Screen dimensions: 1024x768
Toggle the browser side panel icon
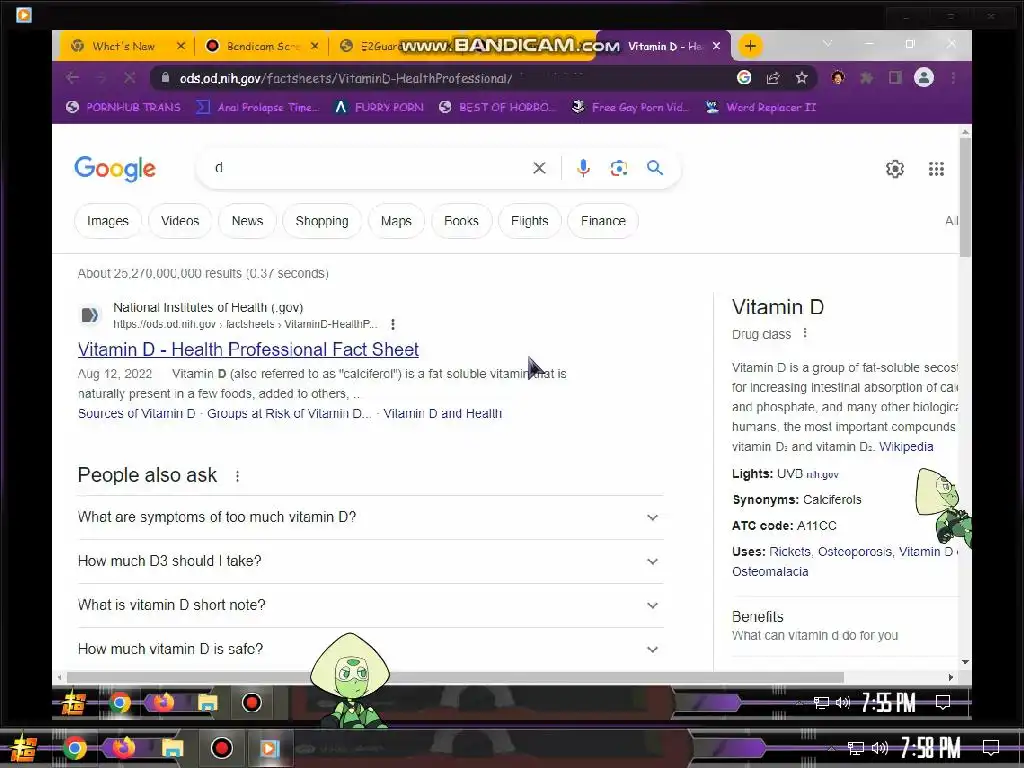click(895, 78)
